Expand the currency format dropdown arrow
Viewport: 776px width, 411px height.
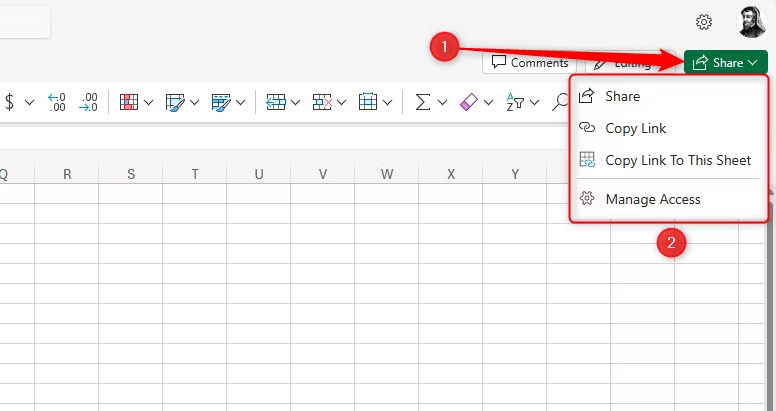pyautogui.click(x=29, y=103)
